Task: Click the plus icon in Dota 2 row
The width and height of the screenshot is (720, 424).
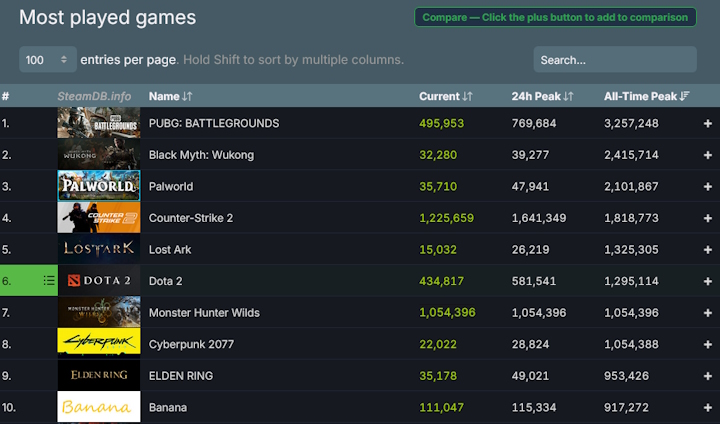Action: [708, 281]
